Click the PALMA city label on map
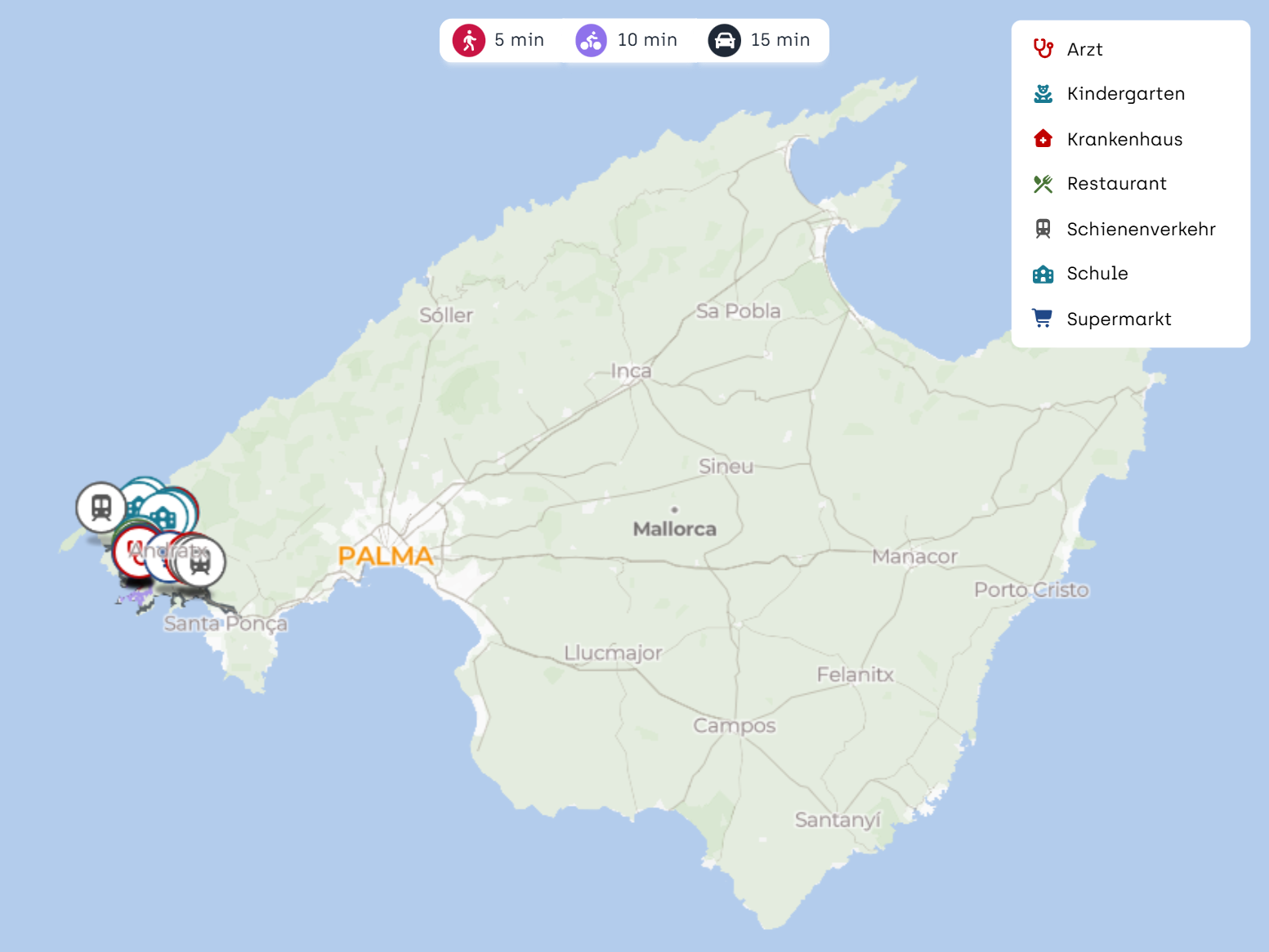1269x952 pixels. click(x=385, y=556)
